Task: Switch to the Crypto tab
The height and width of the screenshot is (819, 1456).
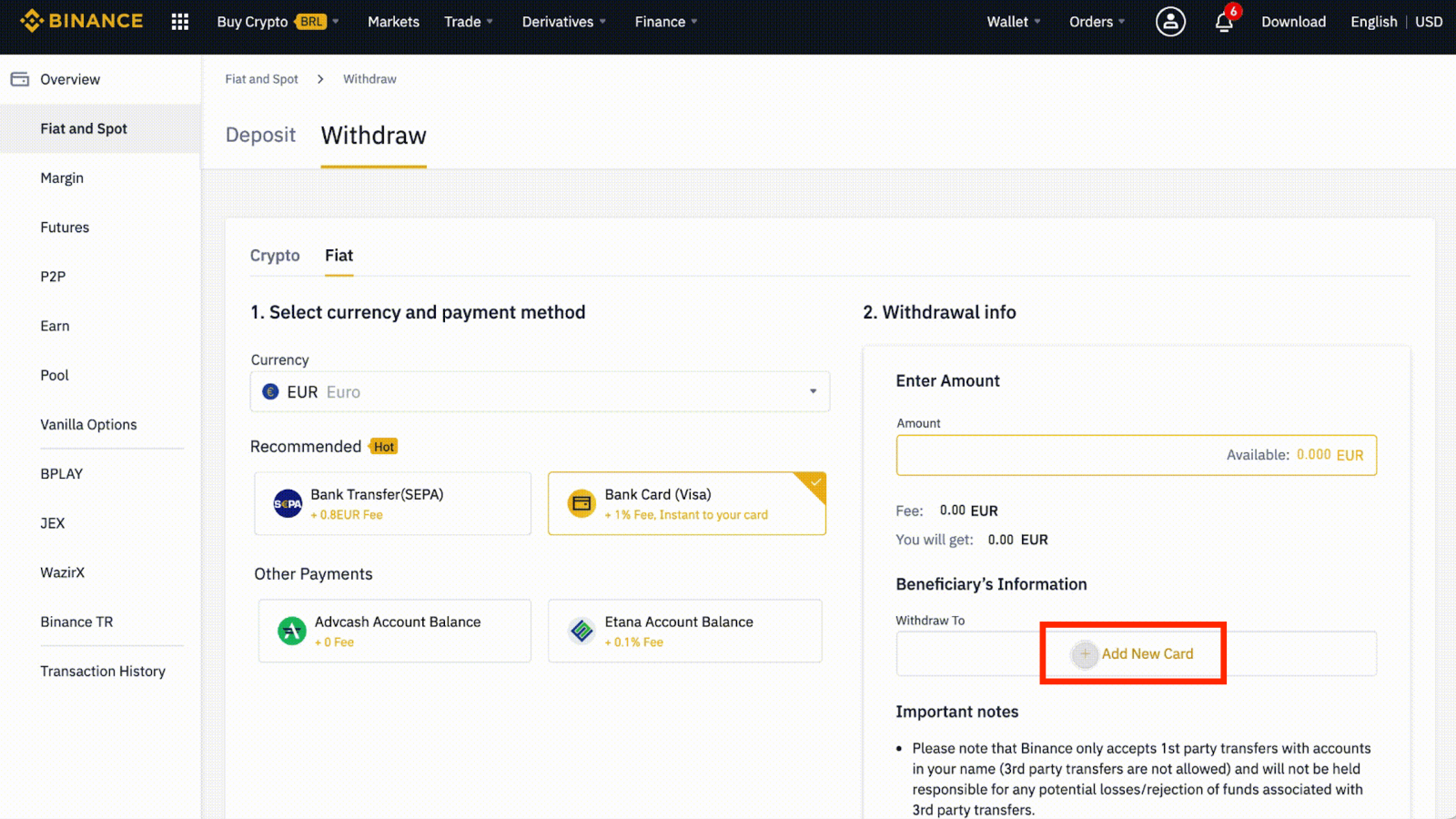Action: click(275, 256)
